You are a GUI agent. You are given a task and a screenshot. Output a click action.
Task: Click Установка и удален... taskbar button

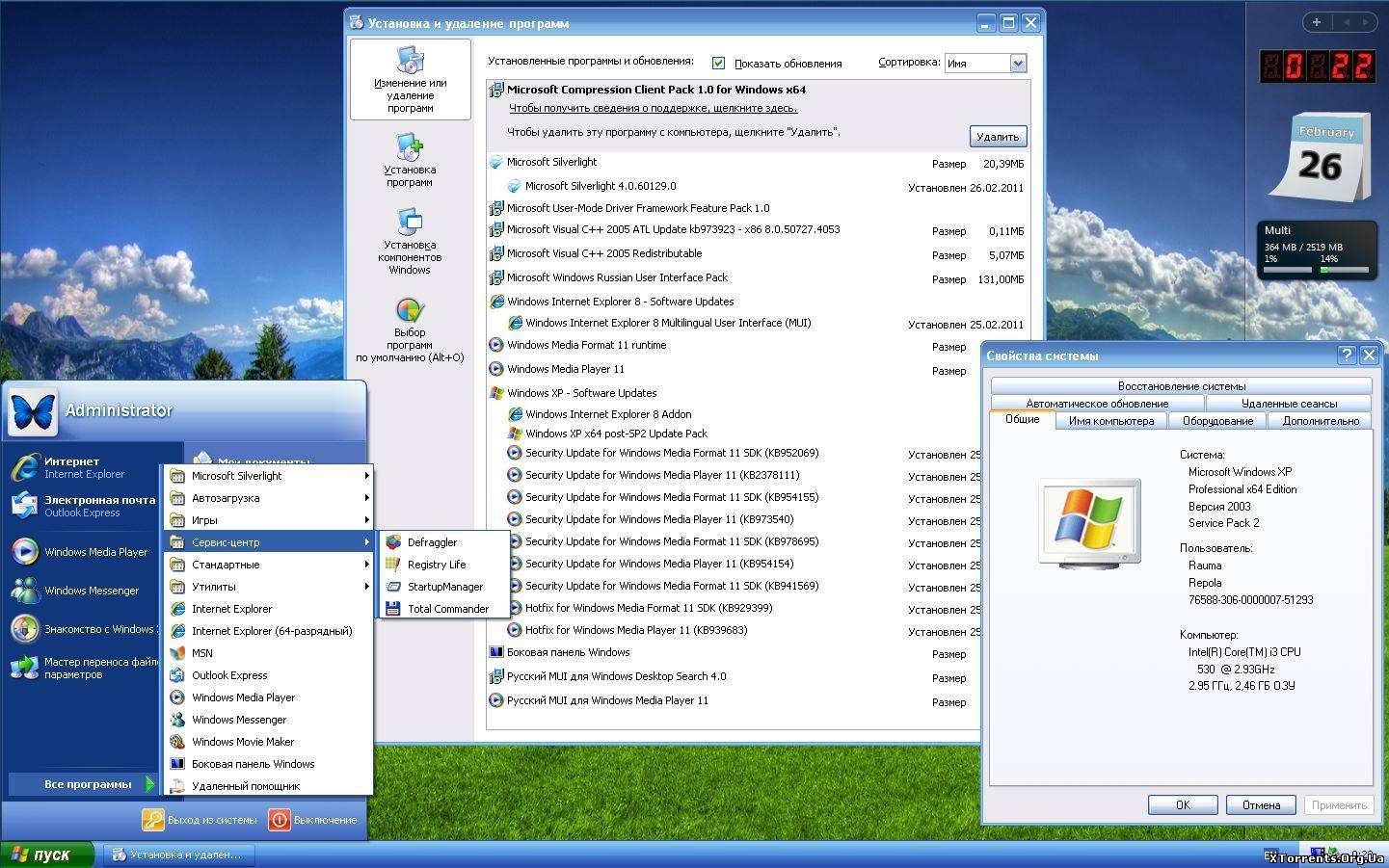(x=178, y=855)
